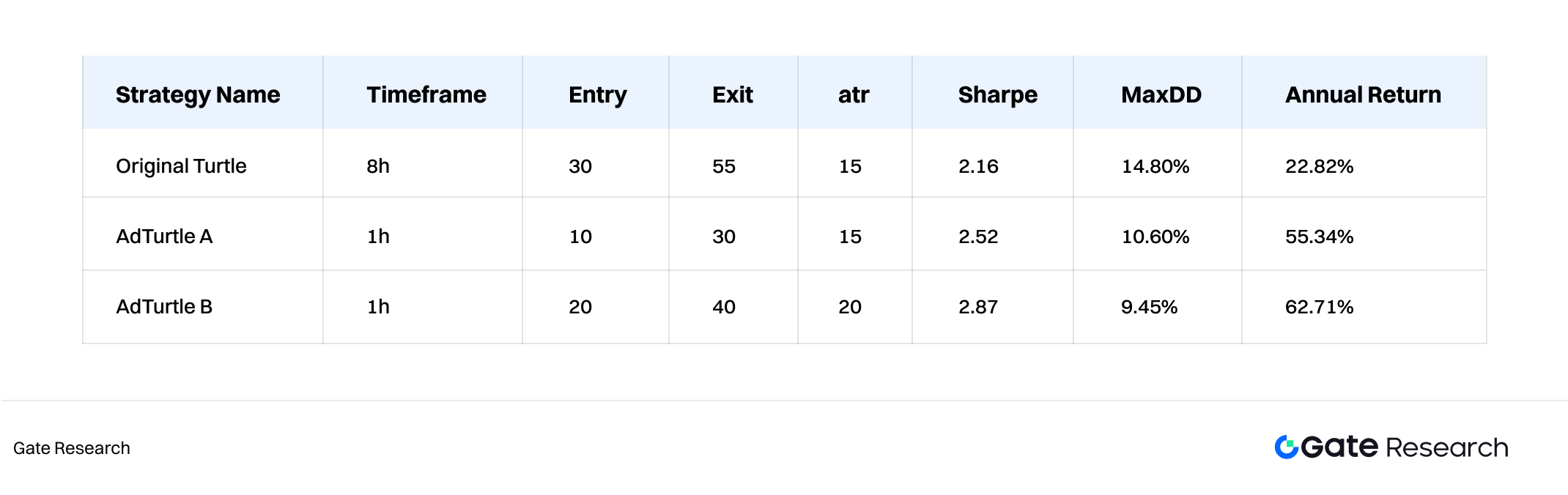Select the Original Turtle row label
This screenshot has width=1568, height=495.
[x=181, y=166]
